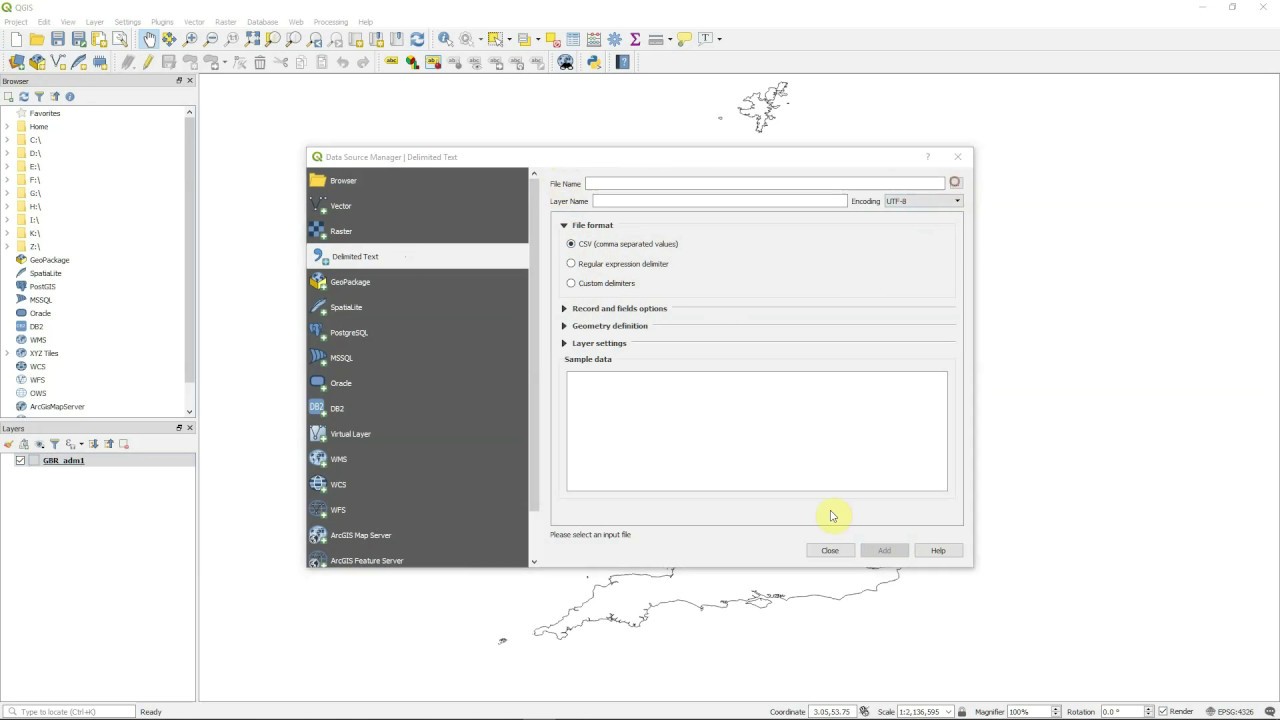Select PostGIS in the Browser tree
The image size is (1280, 720).
(41, 287)
